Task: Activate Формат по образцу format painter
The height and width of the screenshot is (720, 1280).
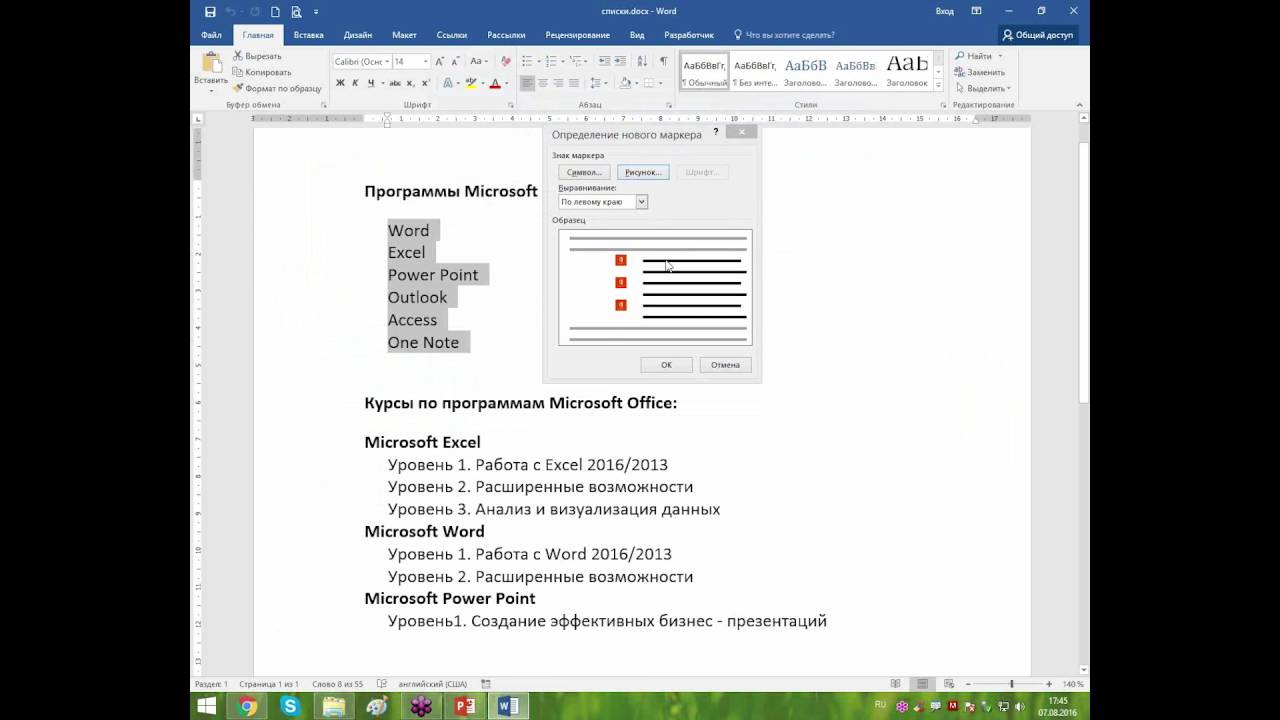Action: click(x=277, y=88)
